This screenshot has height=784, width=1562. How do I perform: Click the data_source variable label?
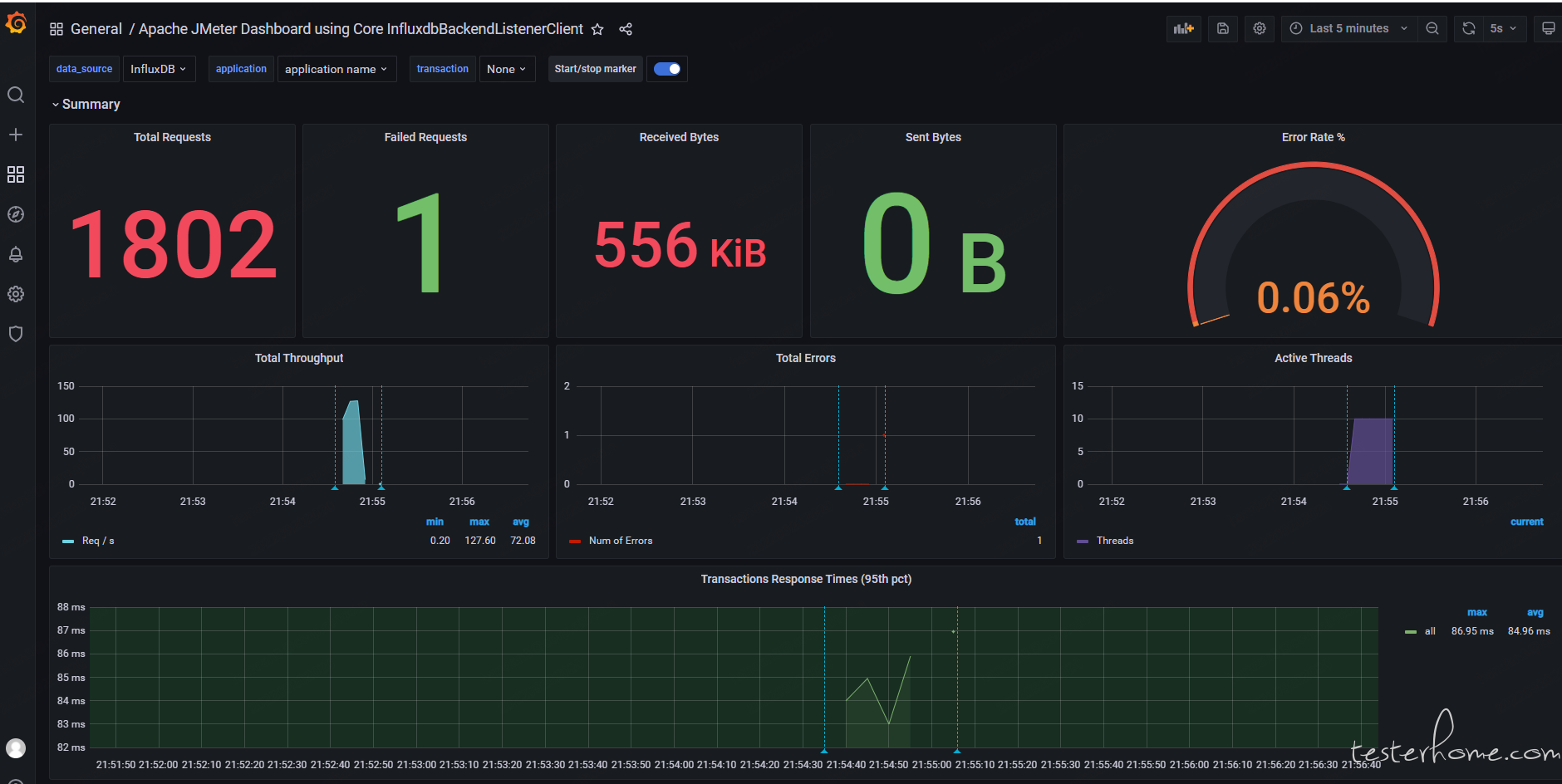84,69
